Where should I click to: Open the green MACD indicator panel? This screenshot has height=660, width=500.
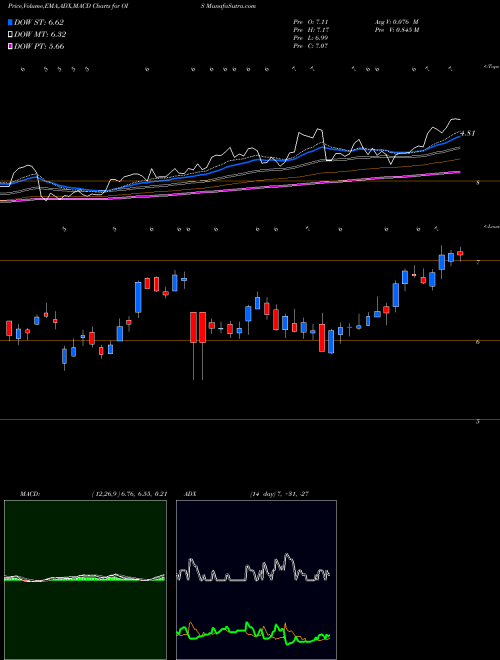[x=85, y=580]
